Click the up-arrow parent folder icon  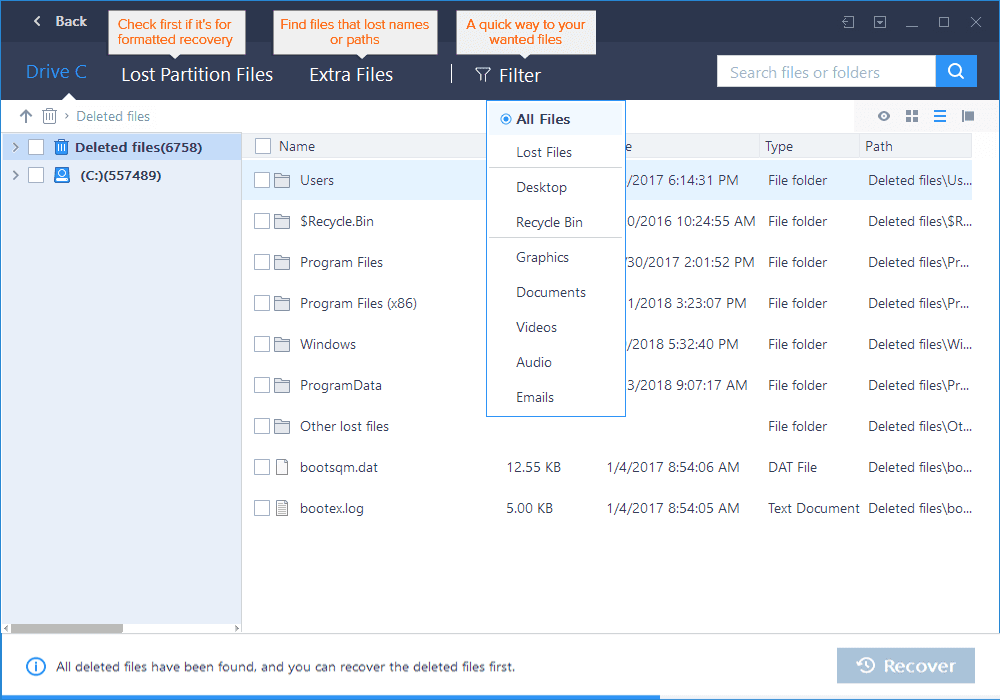[26, 117]
